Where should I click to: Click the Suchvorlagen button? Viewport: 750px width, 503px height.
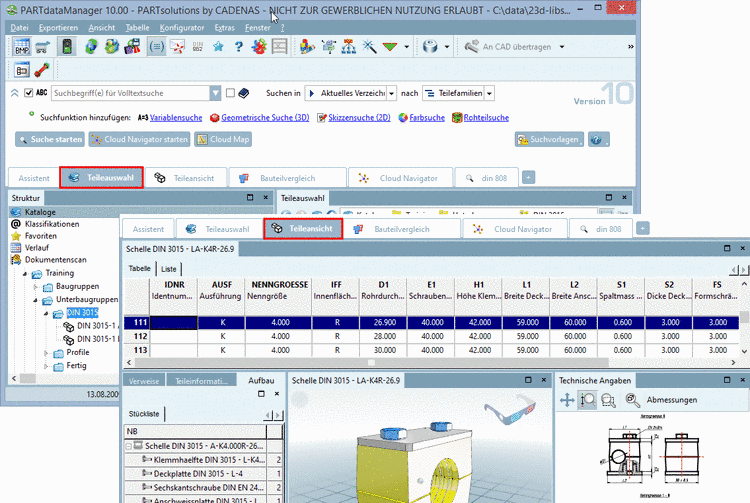[549, 139]
